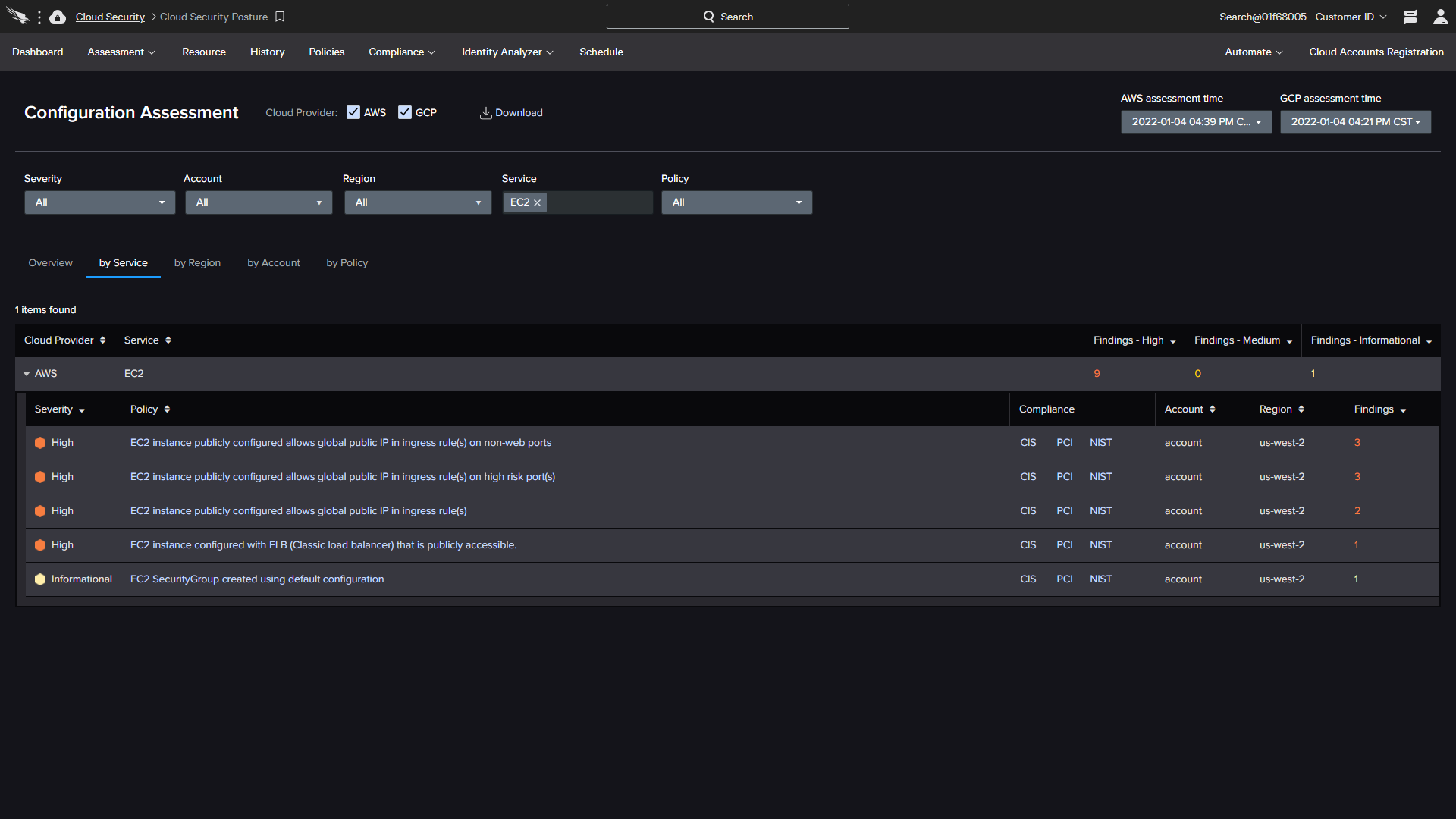Switch to the Overview tab

point(51,263)
